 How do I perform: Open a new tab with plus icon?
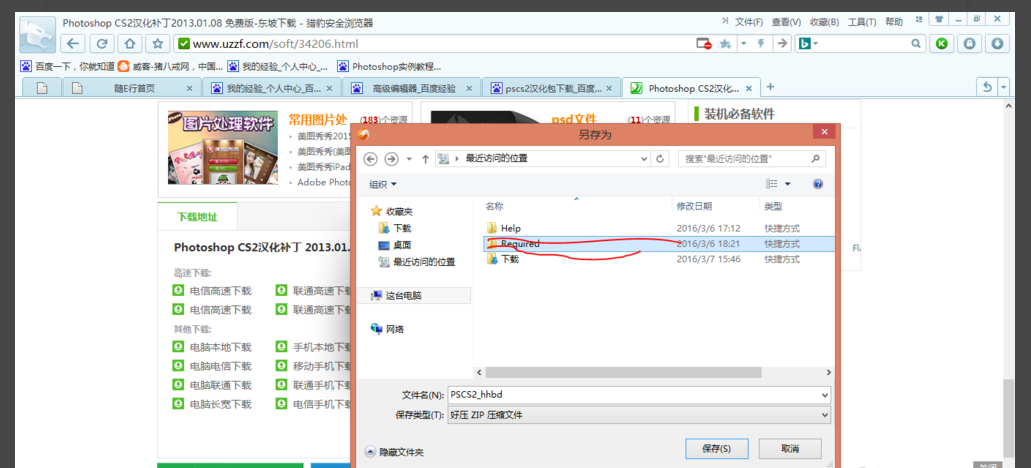[x=771, y=87]
